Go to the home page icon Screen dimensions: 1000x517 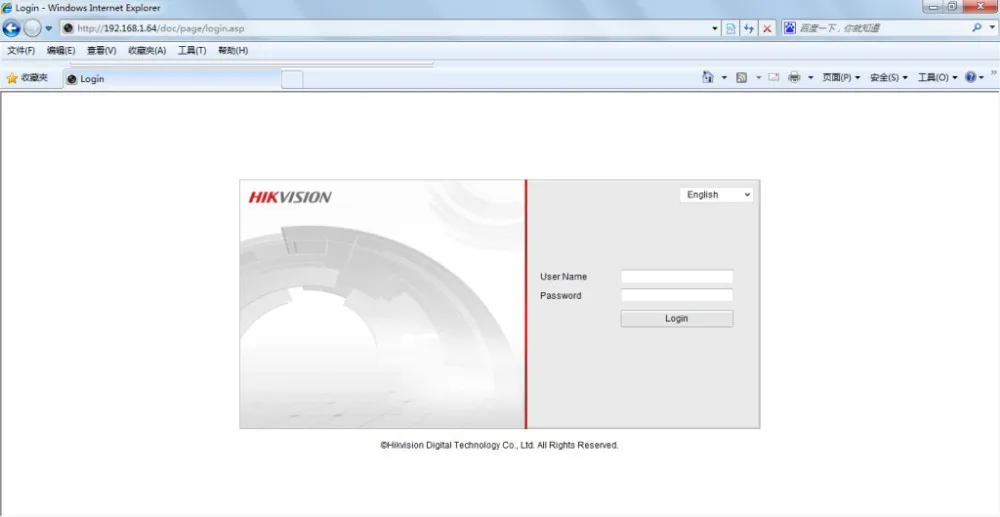point(708,77)
